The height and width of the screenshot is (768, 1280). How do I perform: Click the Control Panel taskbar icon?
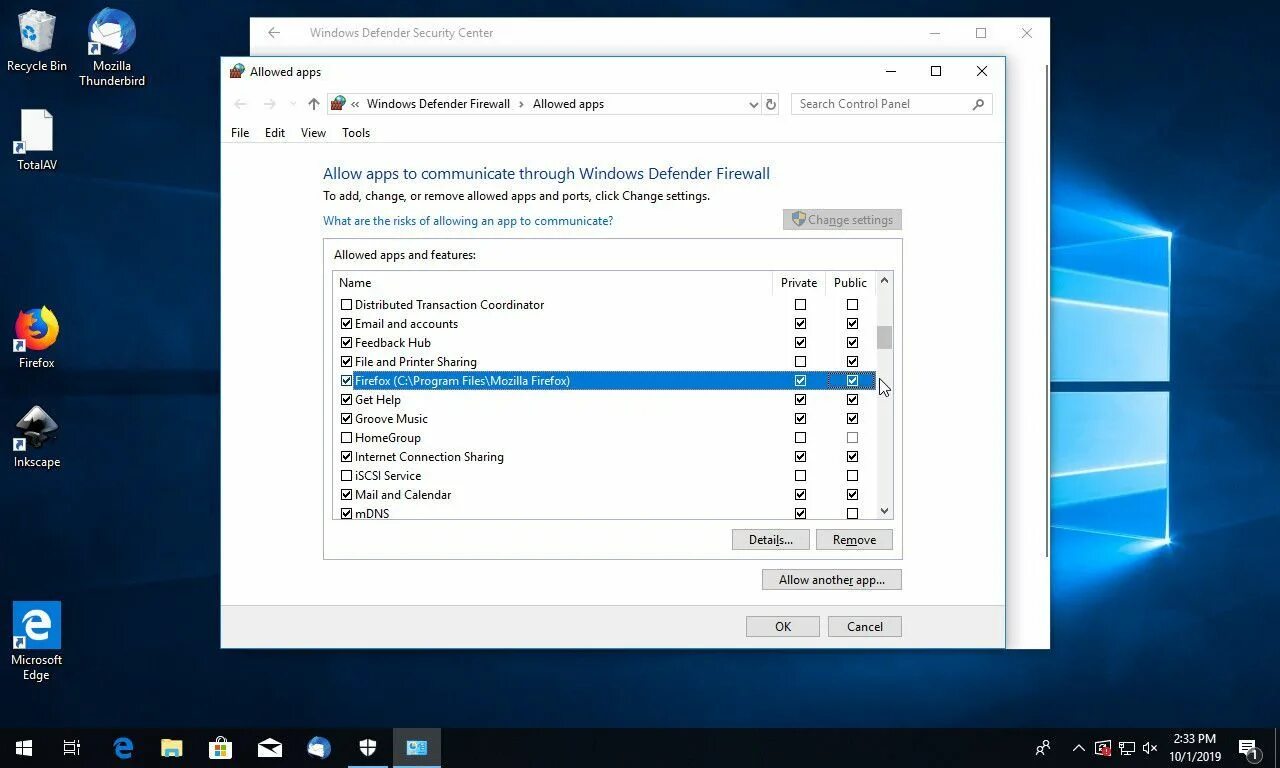tap(416, 747)
